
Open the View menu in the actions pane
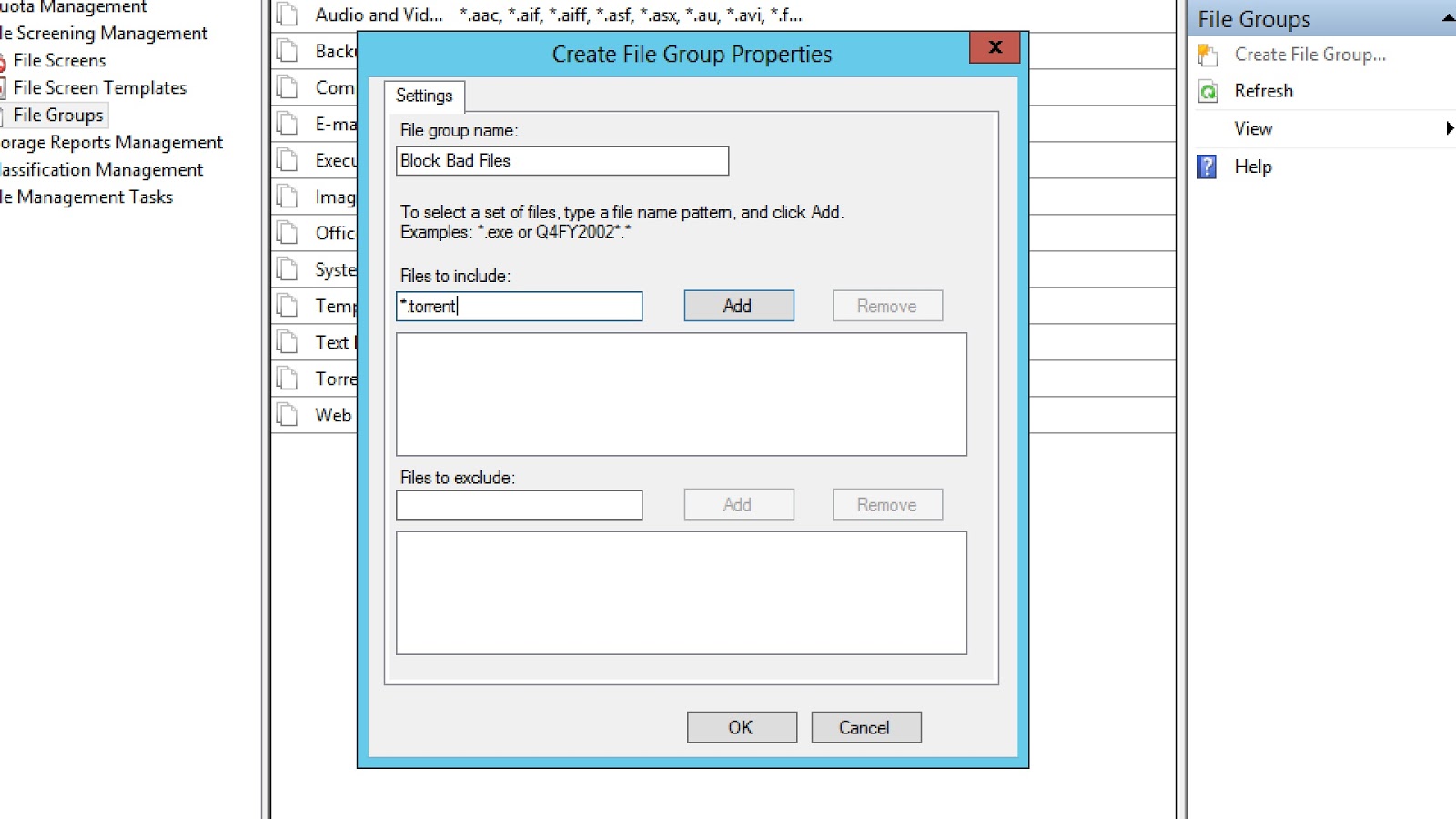pos(1252,128)
